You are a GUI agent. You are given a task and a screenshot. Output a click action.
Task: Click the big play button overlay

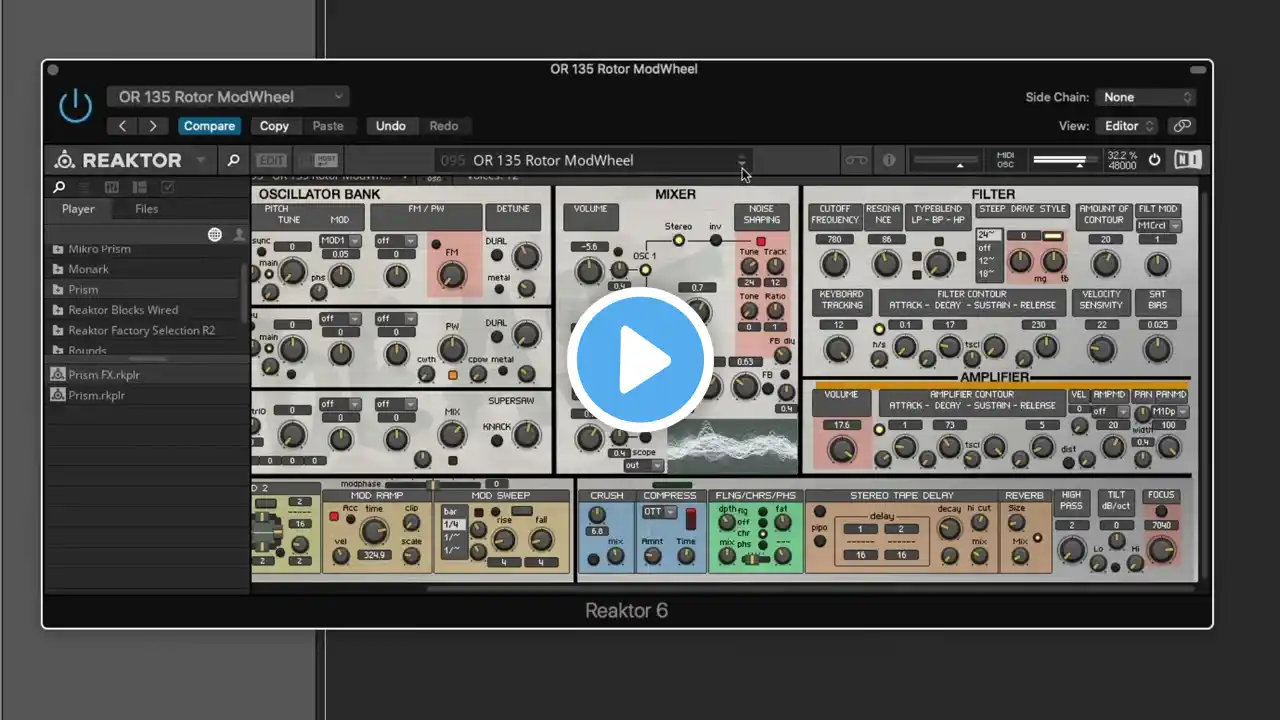tap(640, 360)
